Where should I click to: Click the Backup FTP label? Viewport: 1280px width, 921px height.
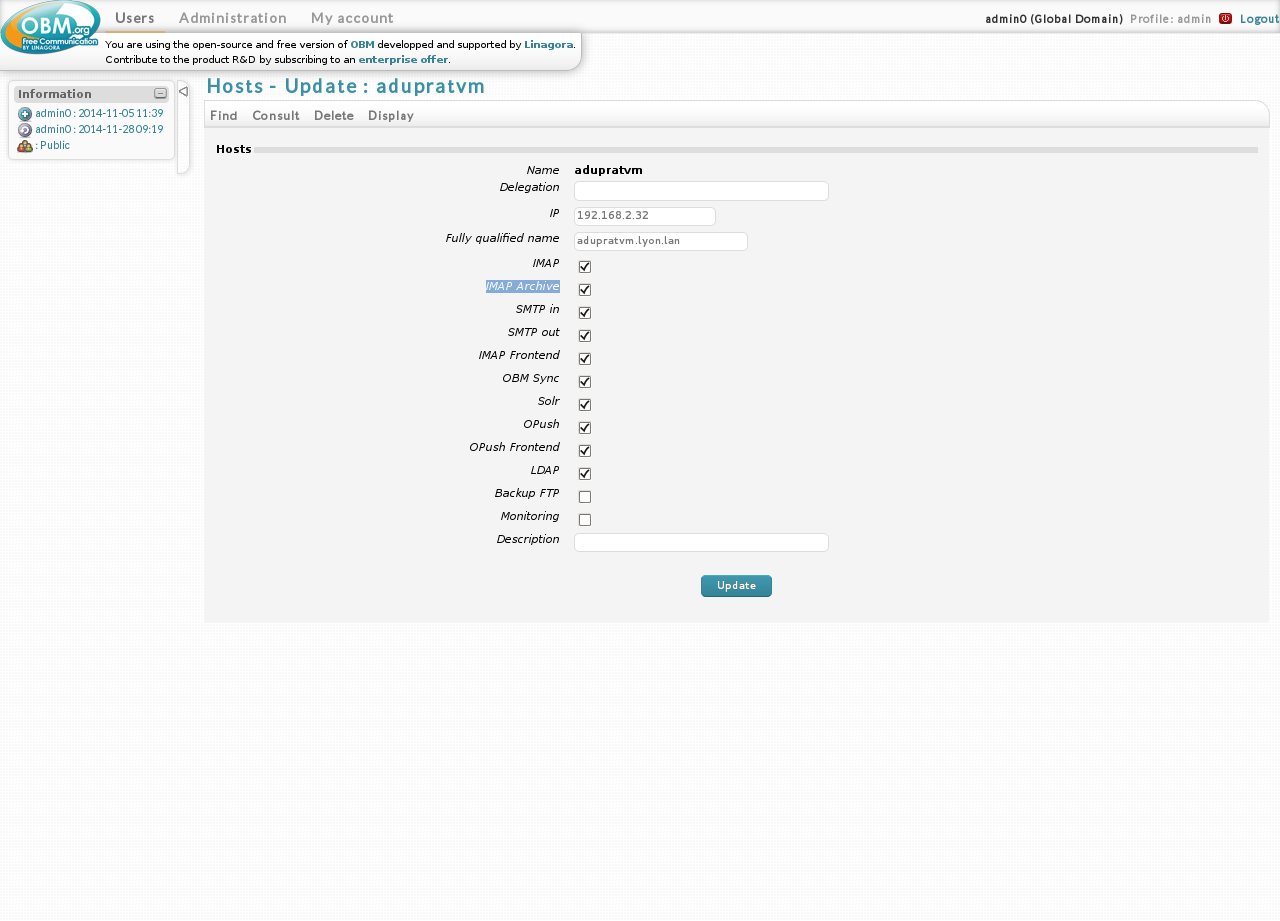click(527, 494)
